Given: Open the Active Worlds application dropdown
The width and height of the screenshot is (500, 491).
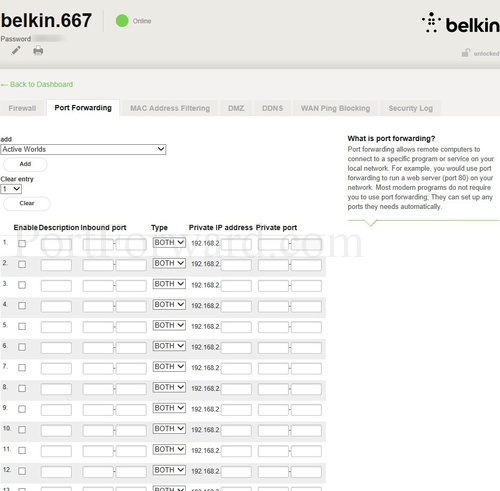Looking at the screenshot, I should click(x=83, y=149).
